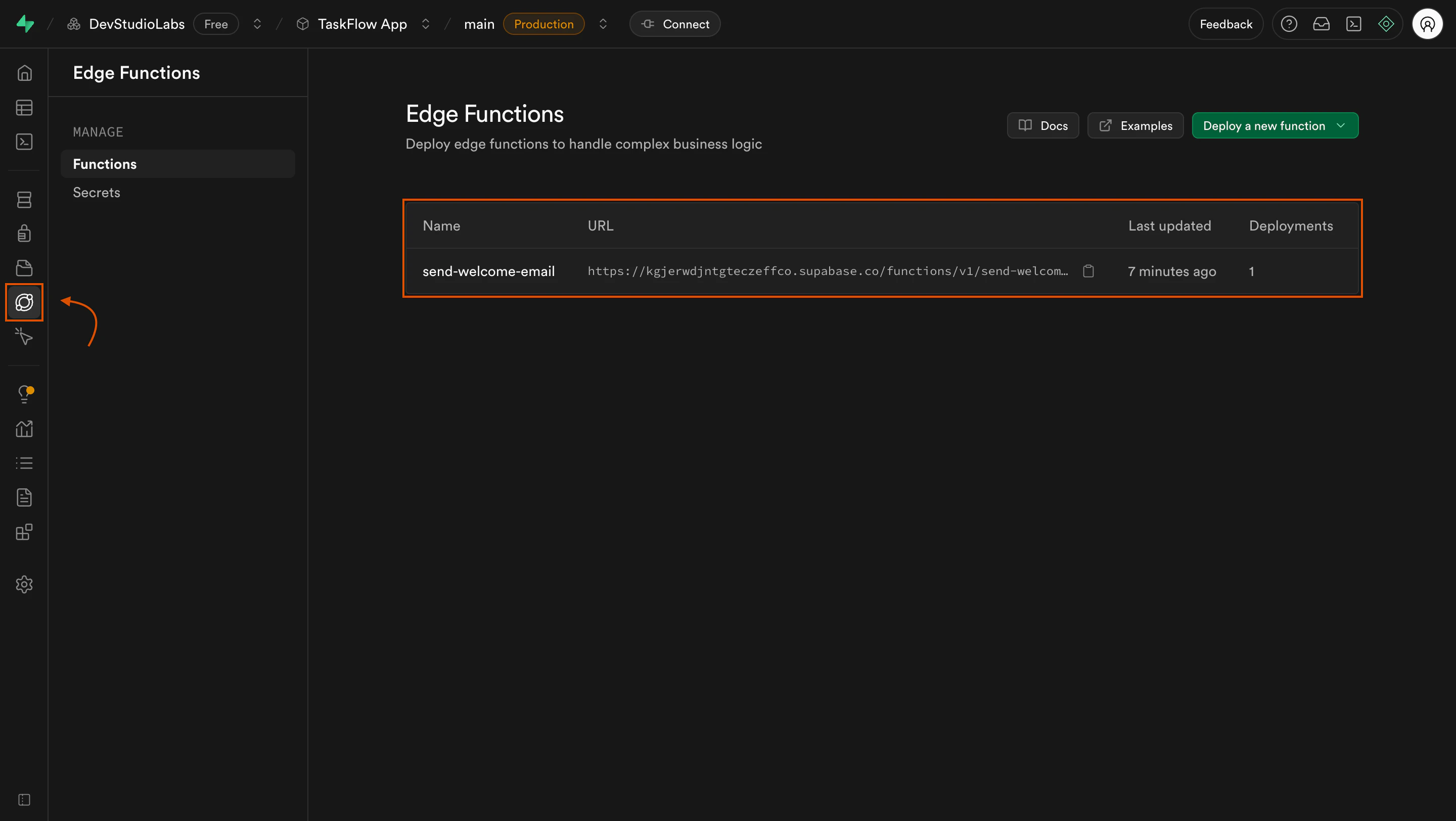
Task: Open the Table Editor from the sidebar
Action: pos(24,107)
